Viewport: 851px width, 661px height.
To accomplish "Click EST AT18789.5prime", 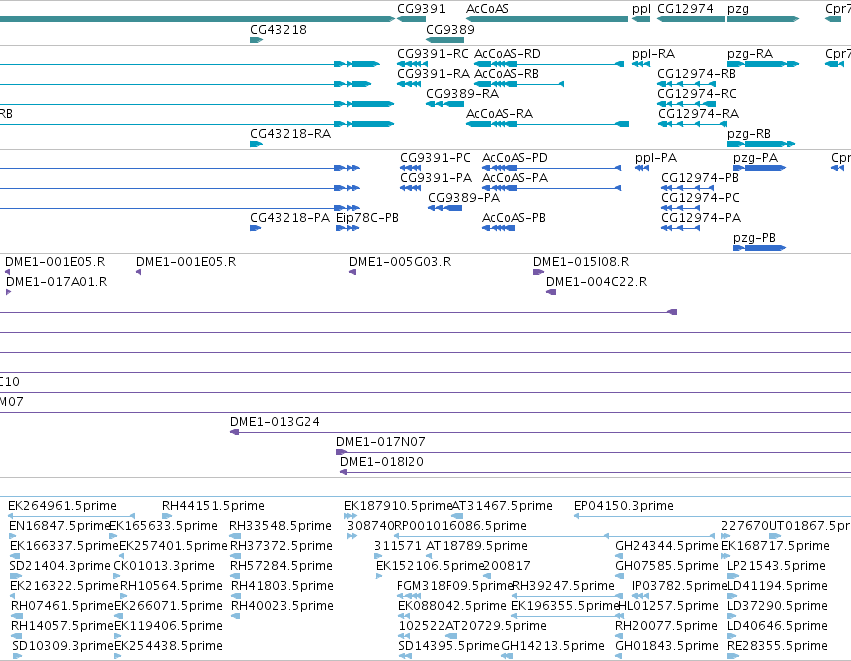I will (477, 546).
